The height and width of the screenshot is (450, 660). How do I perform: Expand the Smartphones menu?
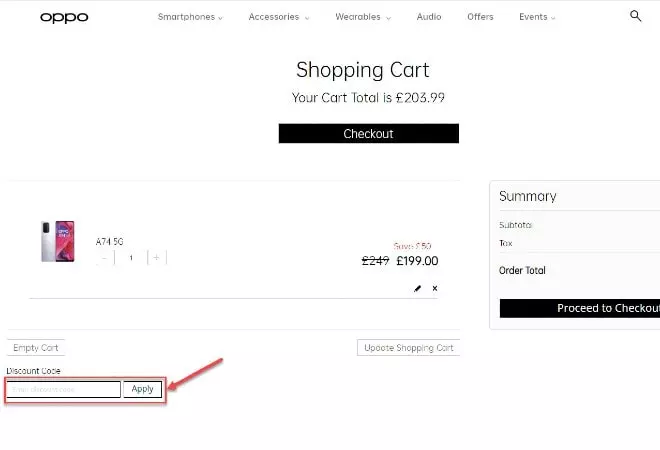(x=190, y=17)
